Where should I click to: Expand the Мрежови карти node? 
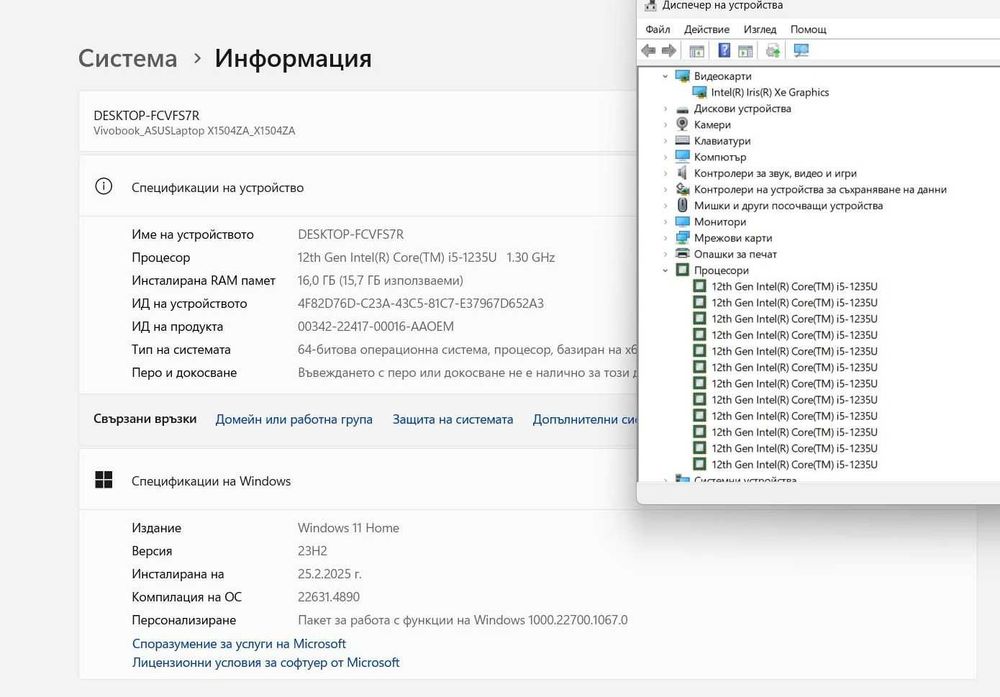665,238
